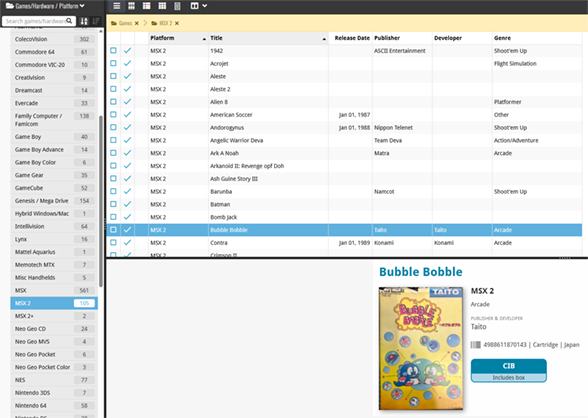The image size is (588, 418).
Task: Open the panel layout dropdown arrow
Action: point(205,6)
